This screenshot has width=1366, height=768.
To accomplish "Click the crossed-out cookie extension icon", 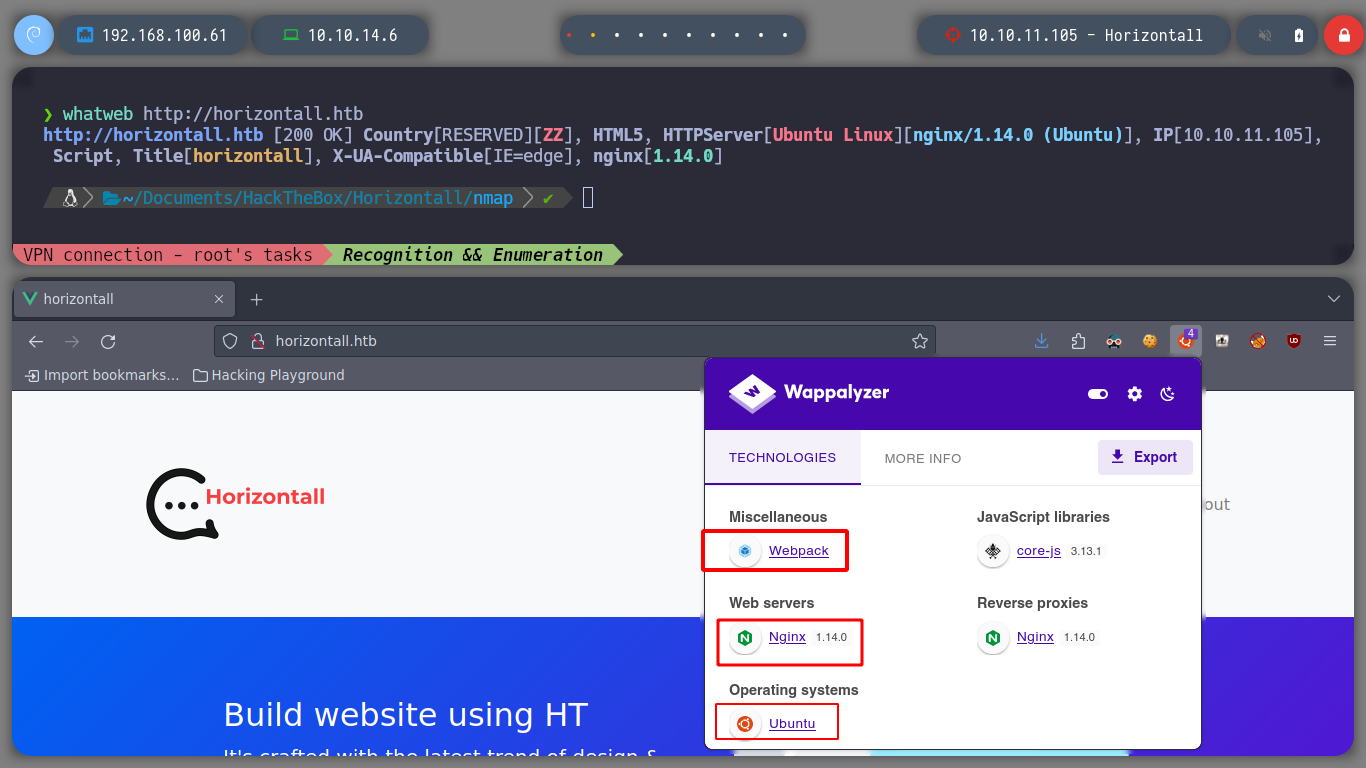I will point(1258,341).
